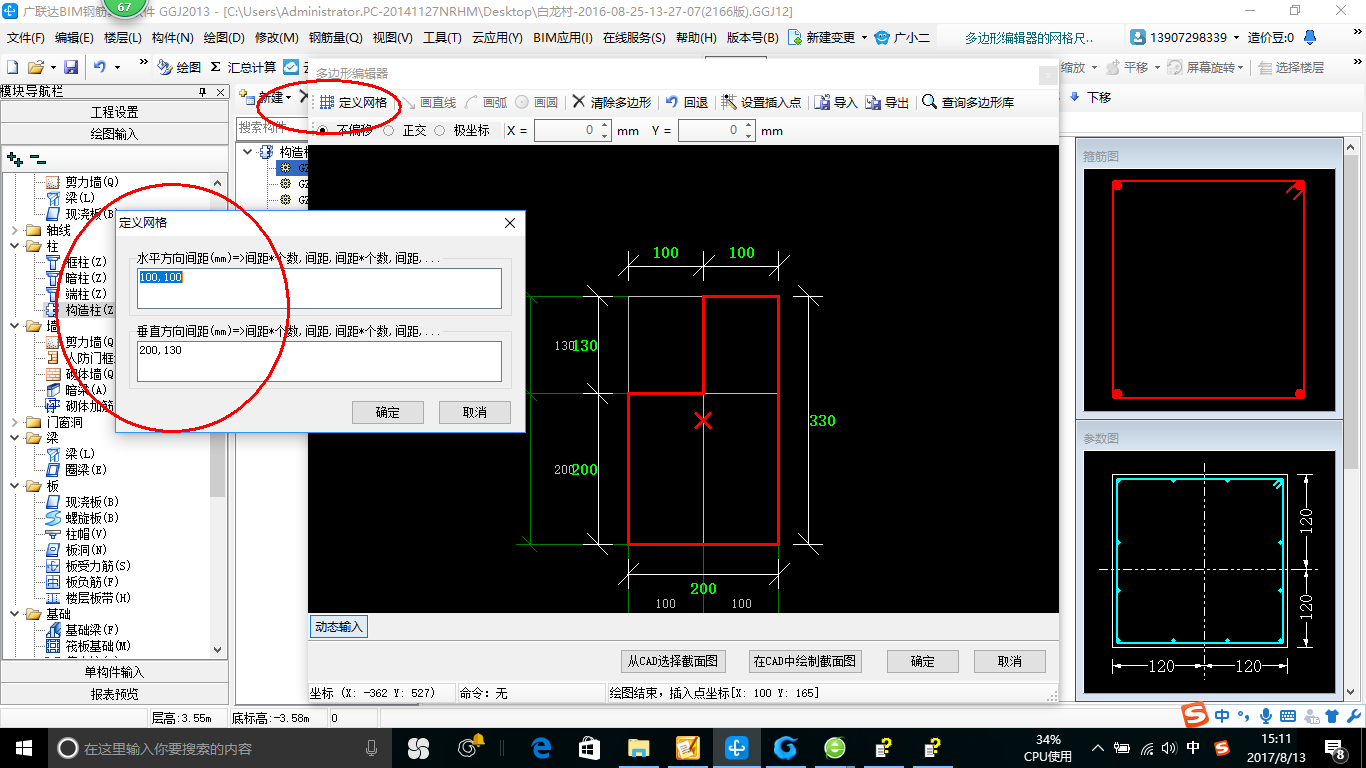
Task: Click the 垂直方向间距 input field
Action: 319,361
